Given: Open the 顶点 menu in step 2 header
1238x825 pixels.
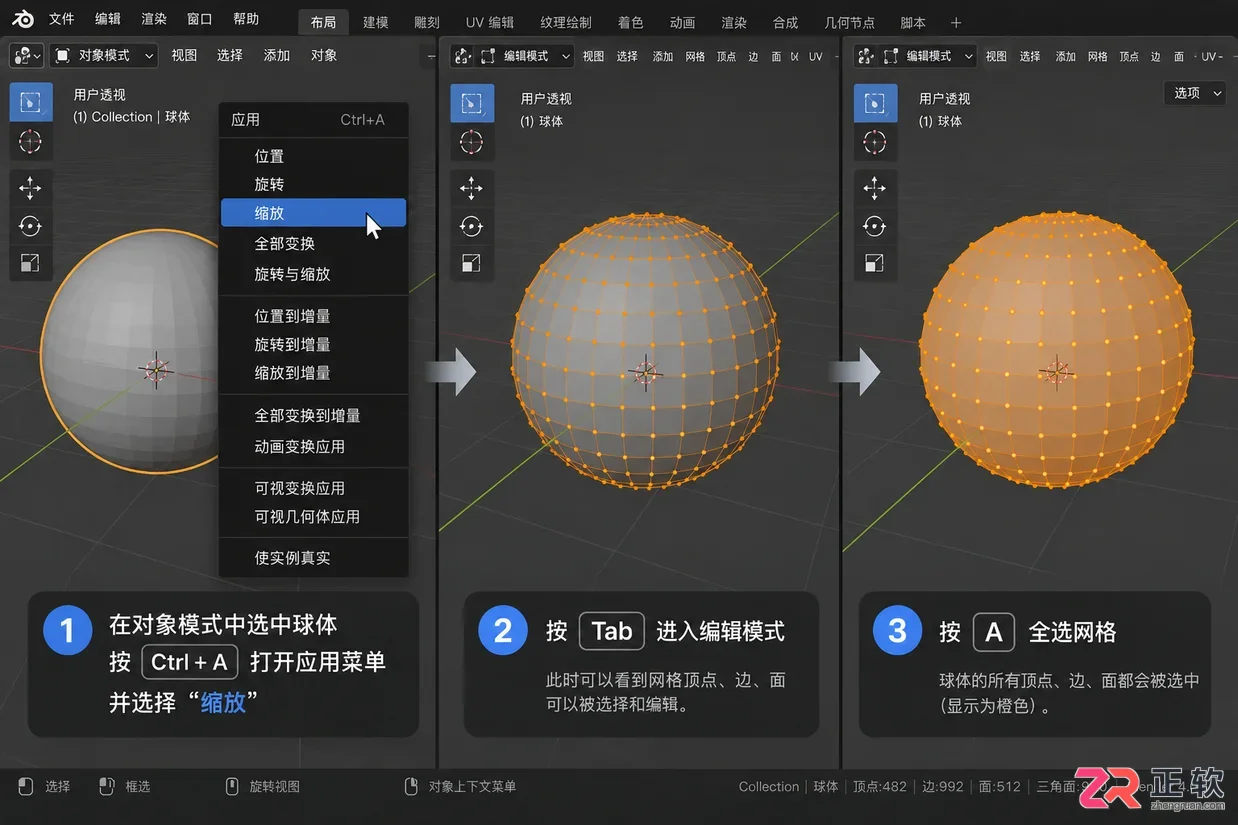Looking at the screenshot, I should point(726,56).
